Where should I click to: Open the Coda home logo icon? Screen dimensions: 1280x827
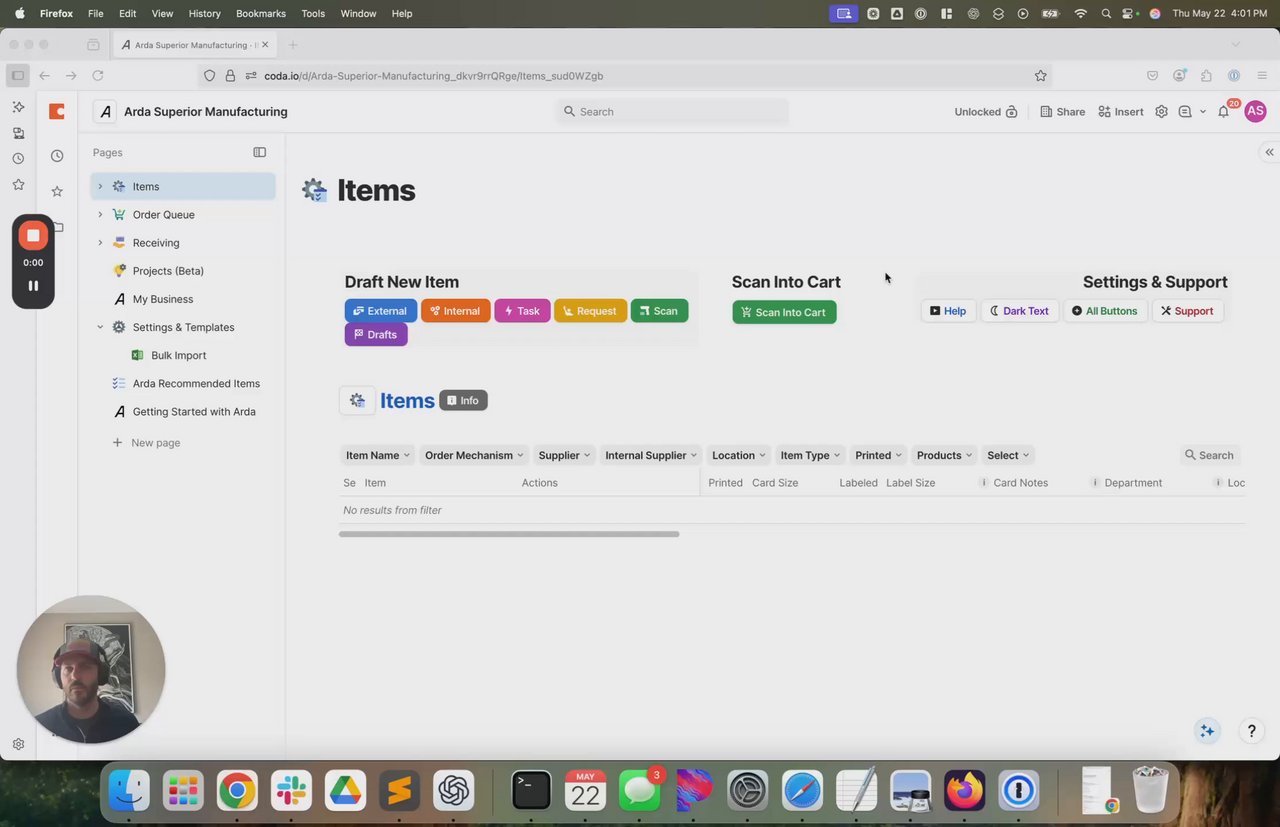pyautogui.click(x=57, y=111)
